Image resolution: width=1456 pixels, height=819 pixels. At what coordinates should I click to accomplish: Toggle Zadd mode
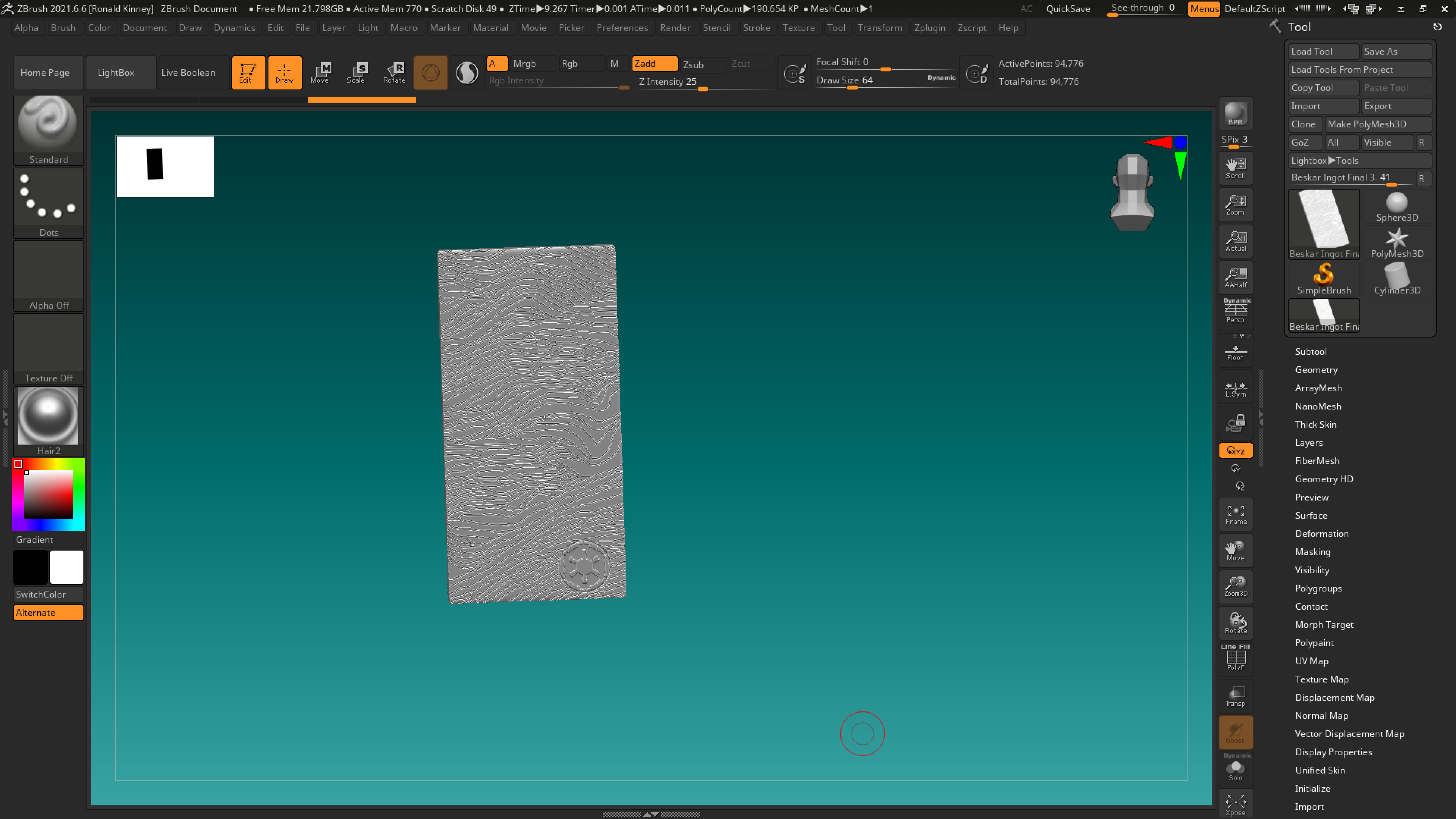654,63
